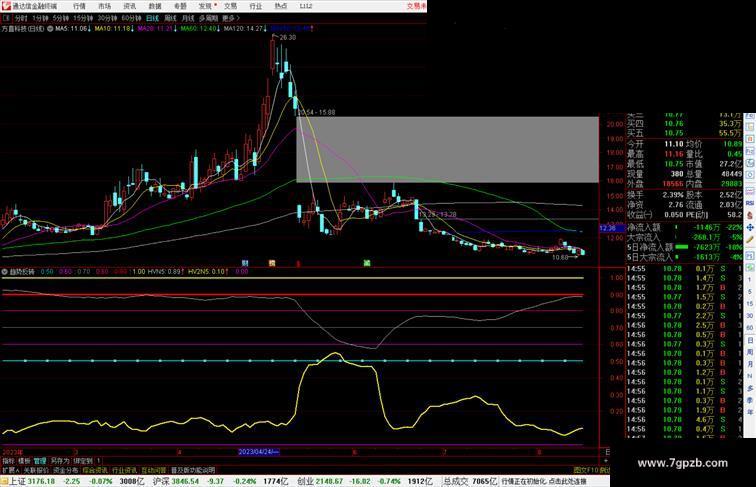Switch to 60分钟 period
The image size is (756, 487).
point(131,18)
